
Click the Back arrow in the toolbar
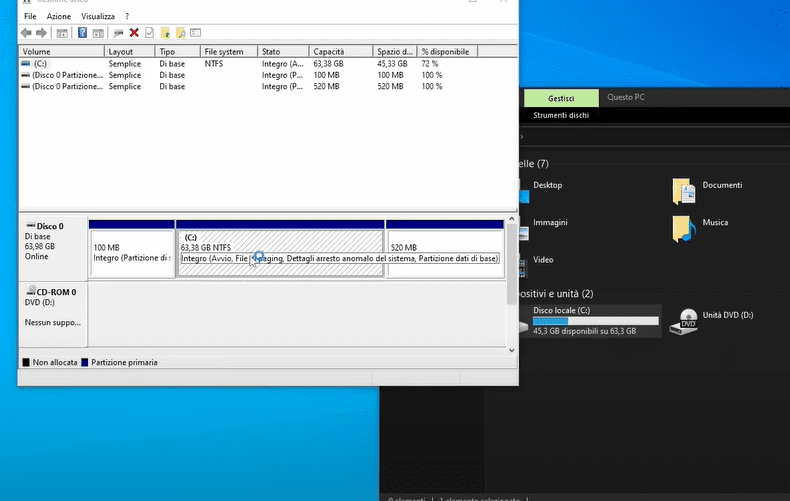(x=26, y=33)
